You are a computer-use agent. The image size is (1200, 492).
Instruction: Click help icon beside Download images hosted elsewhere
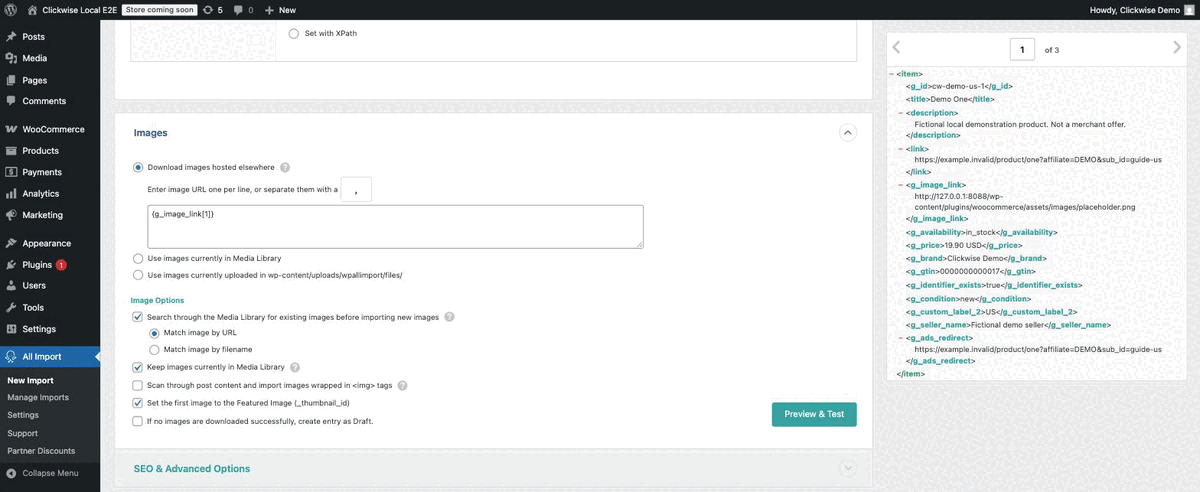pos(285,167)
